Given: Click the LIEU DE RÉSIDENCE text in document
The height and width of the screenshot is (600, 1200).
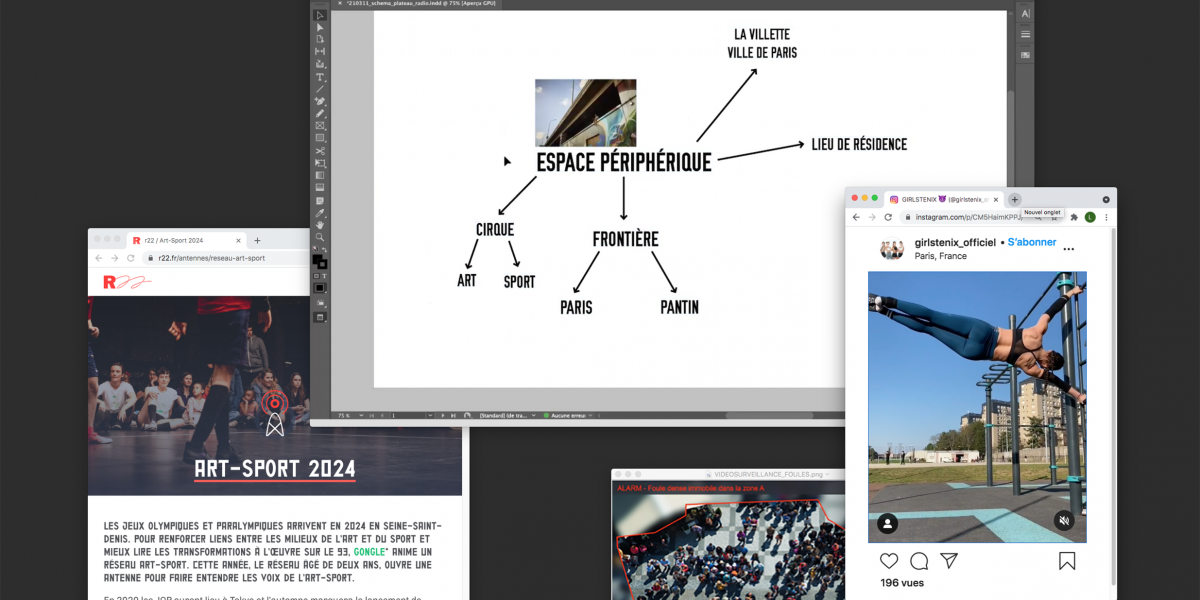Looking at the screenshot, I should point(859,145).
